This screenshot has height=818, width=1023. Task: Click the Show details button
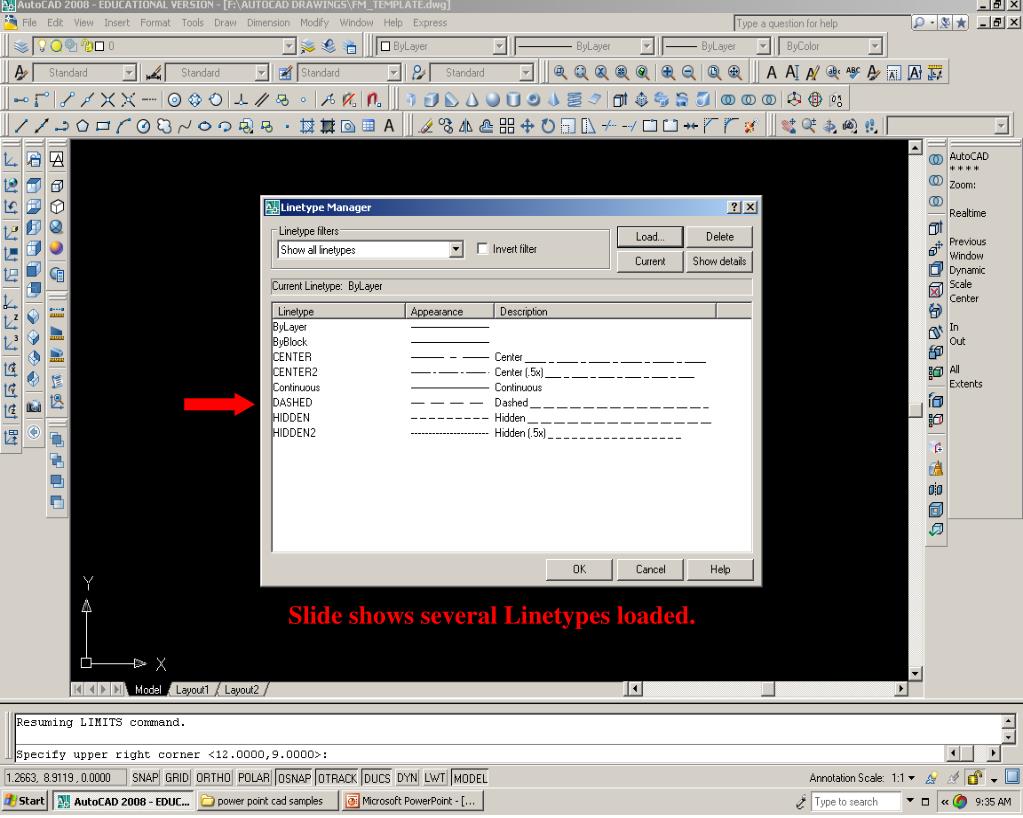point(720,261)
